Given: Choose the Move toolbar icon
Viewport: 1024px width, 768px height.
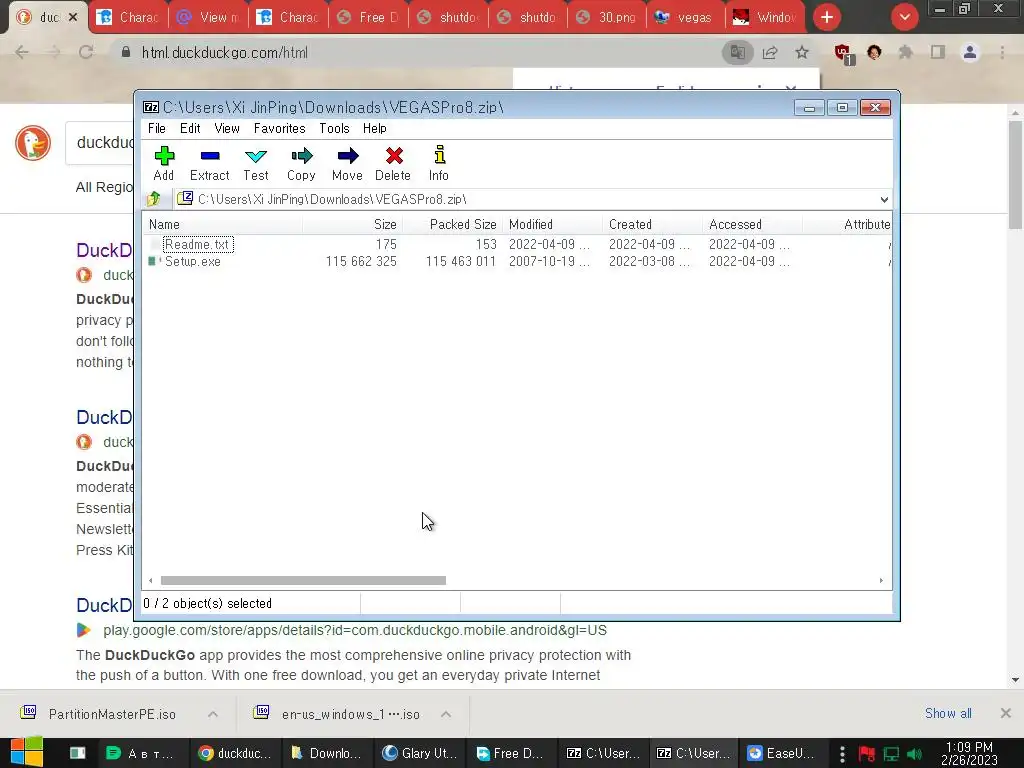Looking at the screenshot, I should [347, 163].
